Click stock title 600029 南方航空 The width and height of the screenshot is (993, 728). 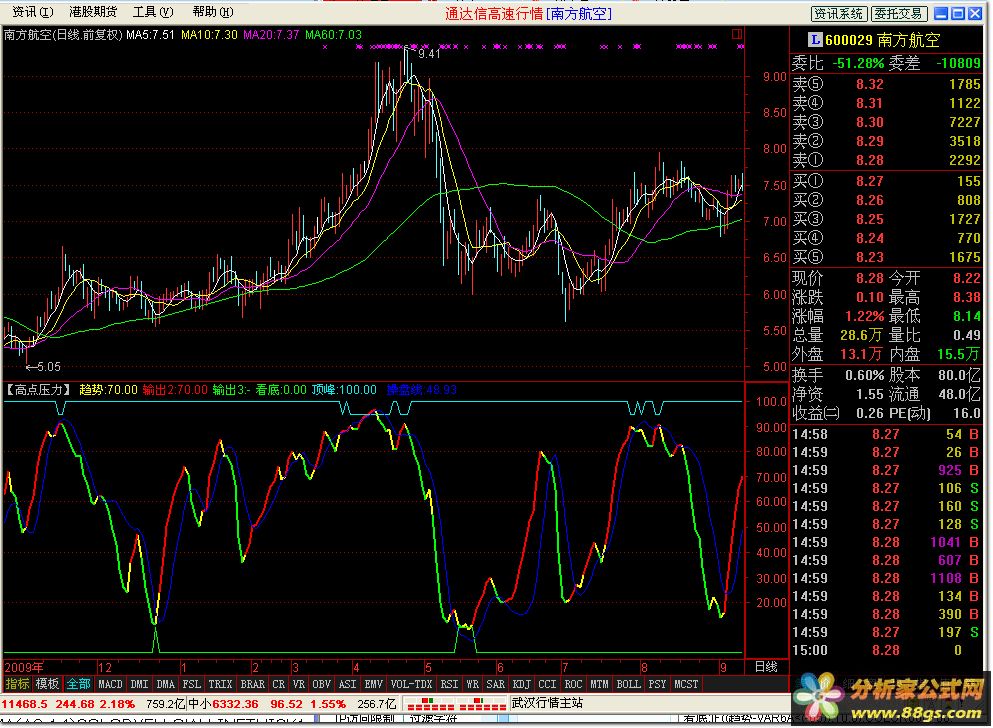pos(882,41)
